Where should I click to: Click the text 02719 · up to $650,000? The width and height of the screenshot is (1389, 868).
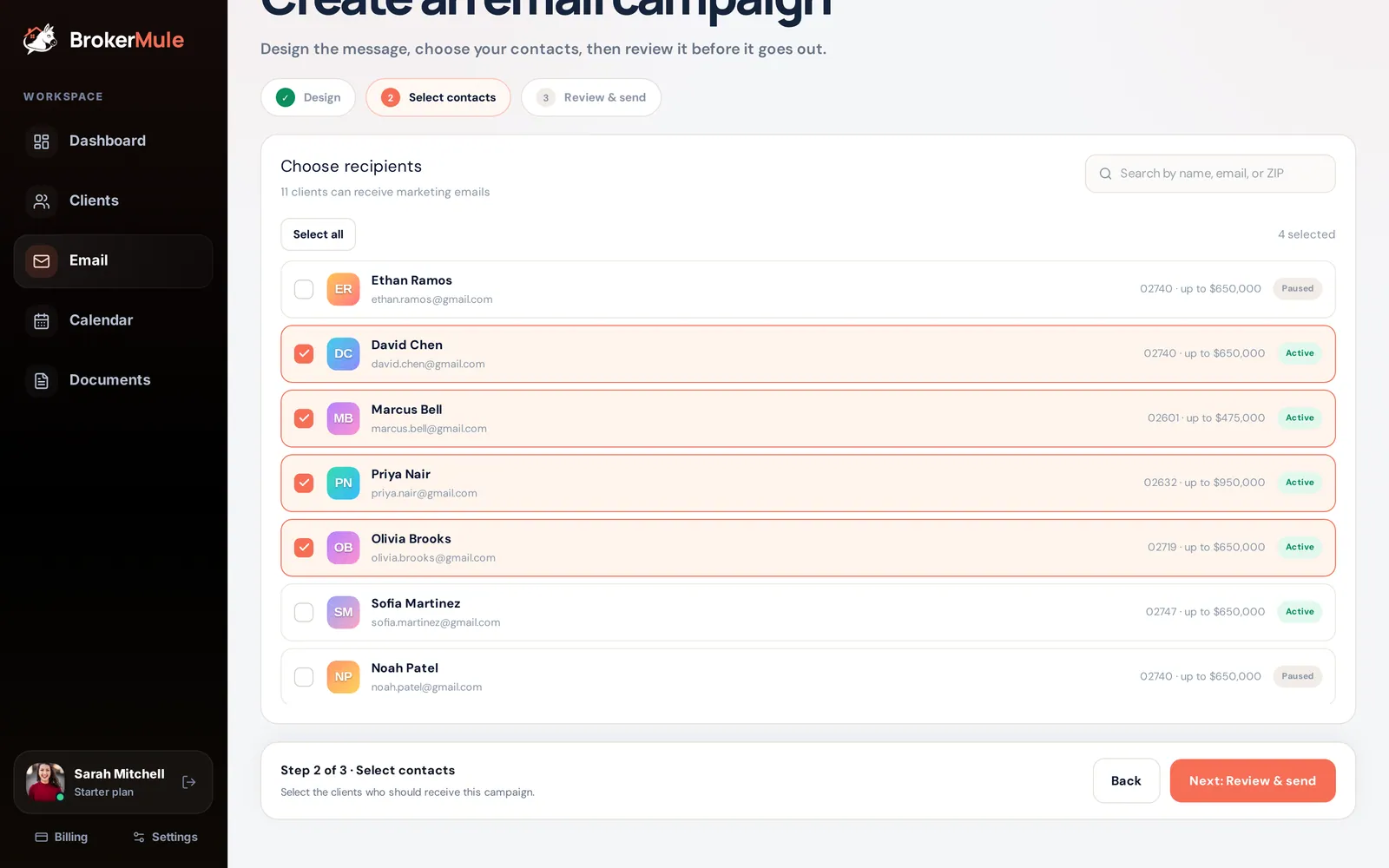pyautogui.click(x=1206, y=547)
